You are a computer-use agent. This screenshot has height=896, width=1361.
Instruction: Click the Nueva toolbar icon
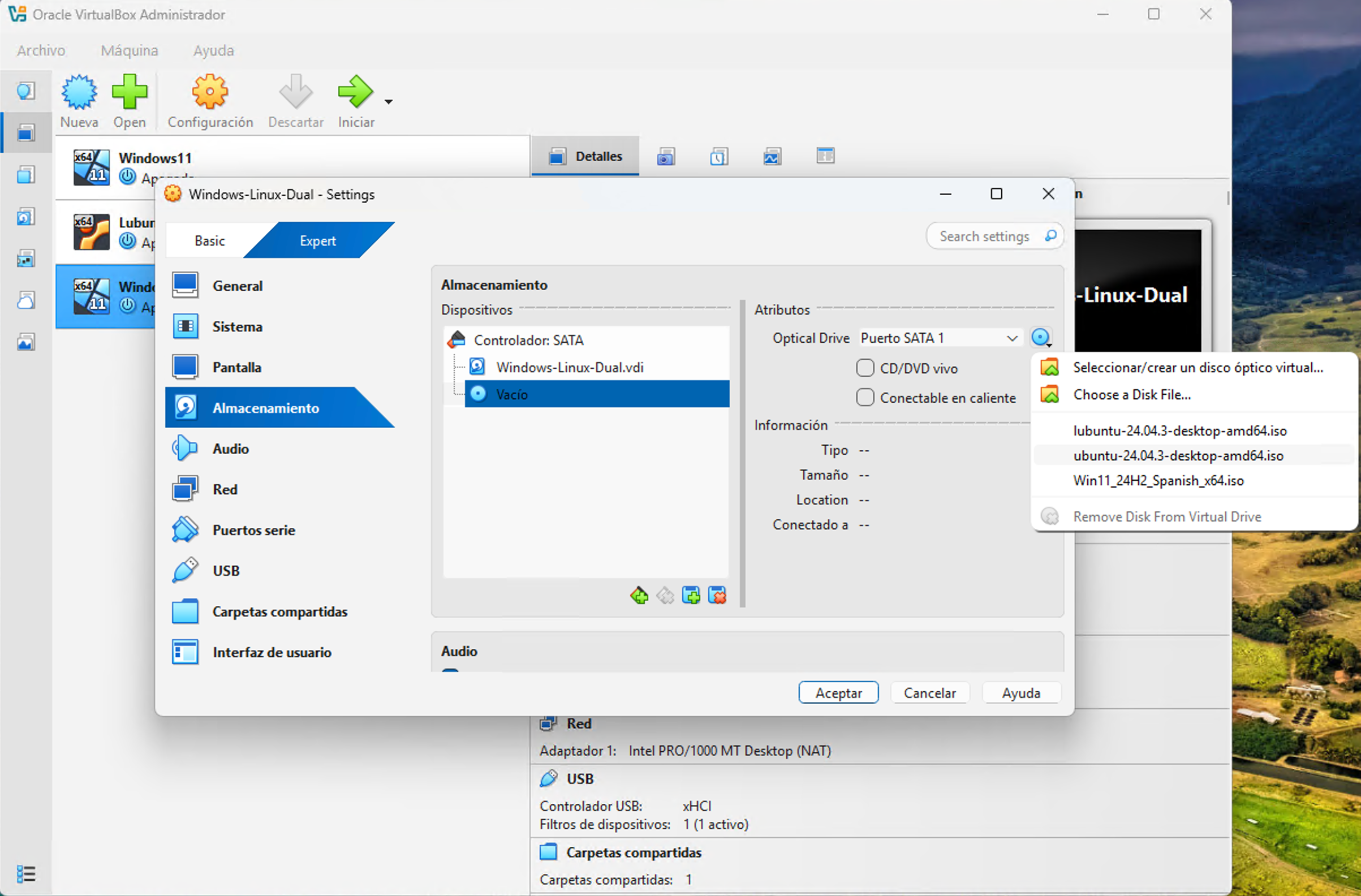click(x=79, y=92)
